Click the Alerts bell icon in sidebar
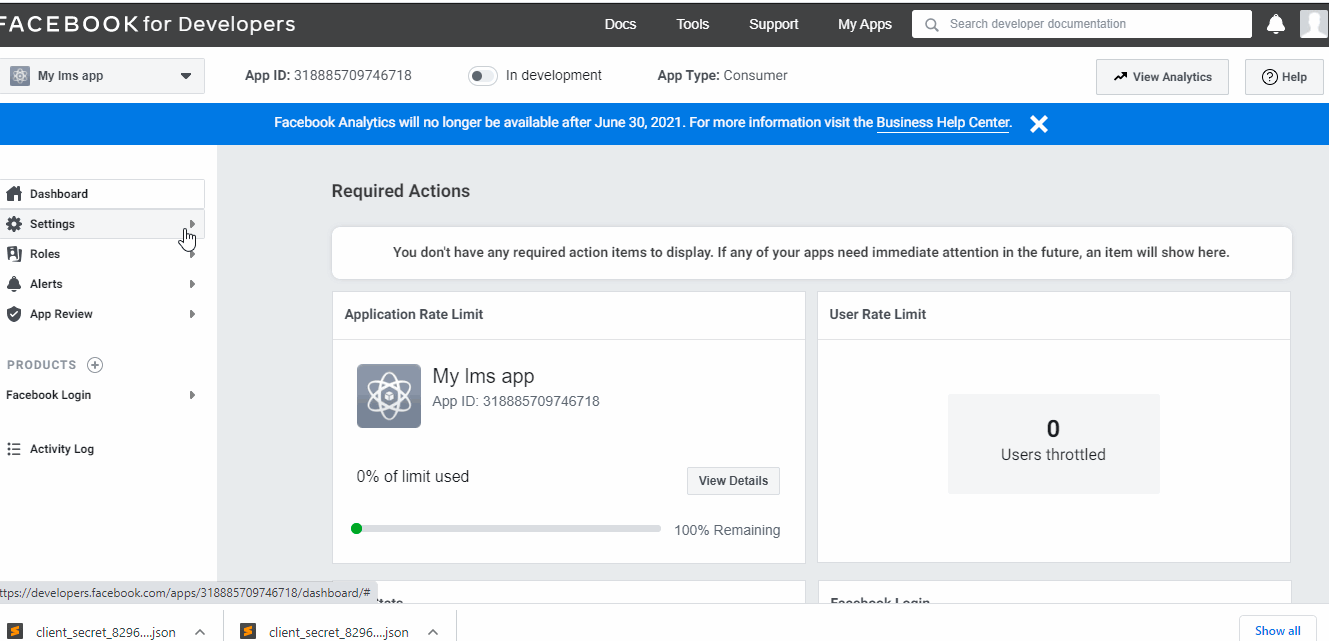Viewport: 1329px width, 641px height. 14,284
